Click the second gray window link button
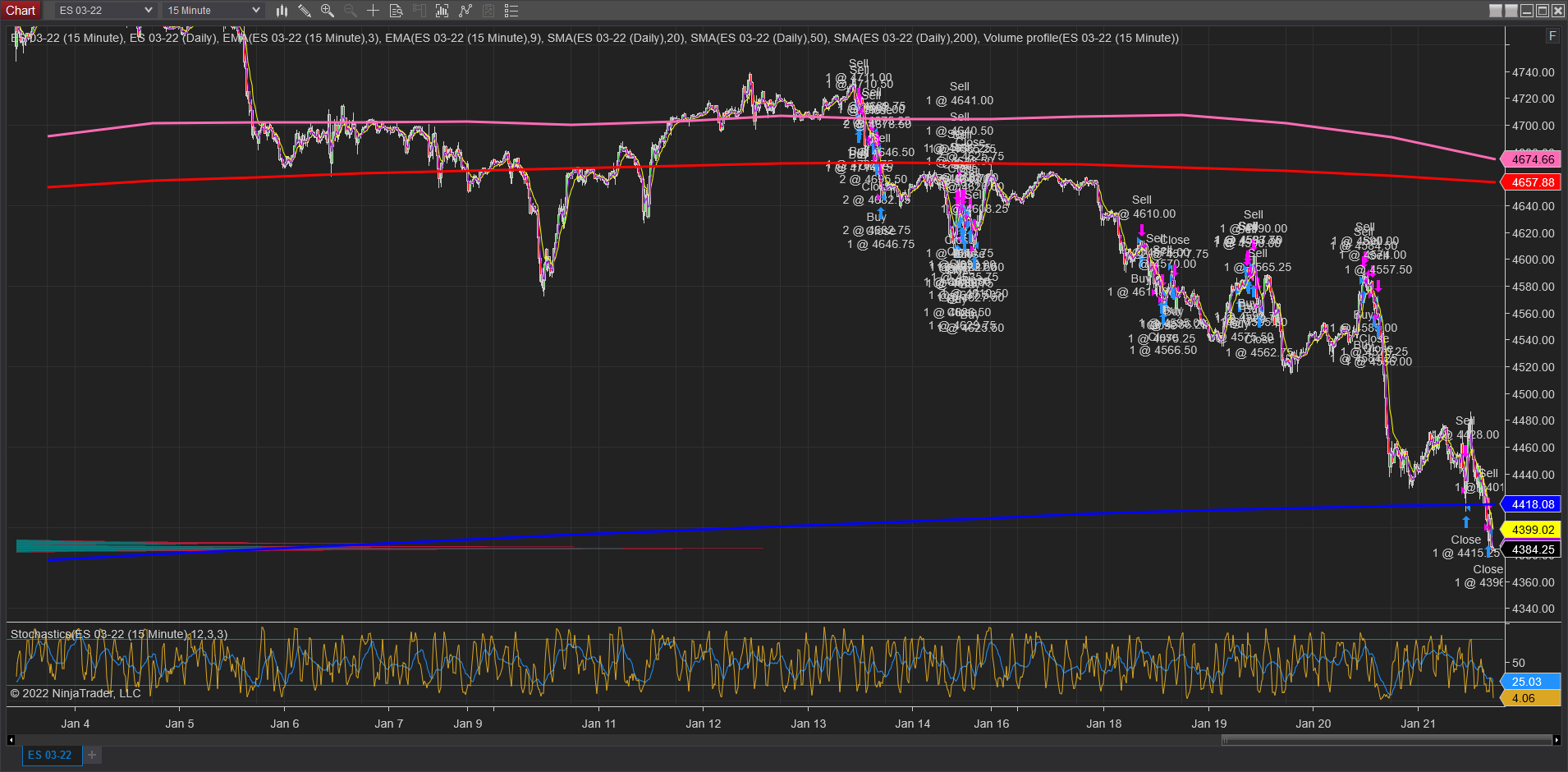This screenshot has width=1568, height=772. [1511, 11]
